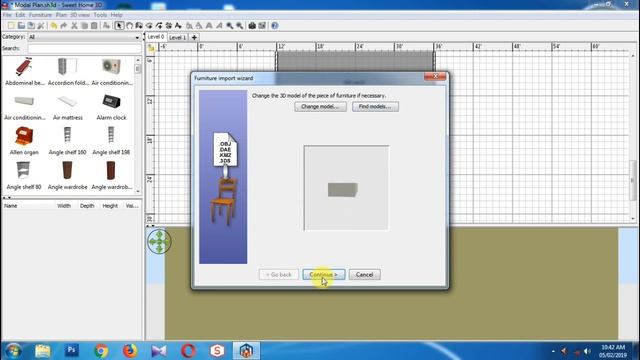Click the Copy toolbar icon
The height and width of the screenshot is (360, 640).
coord(84,26)
